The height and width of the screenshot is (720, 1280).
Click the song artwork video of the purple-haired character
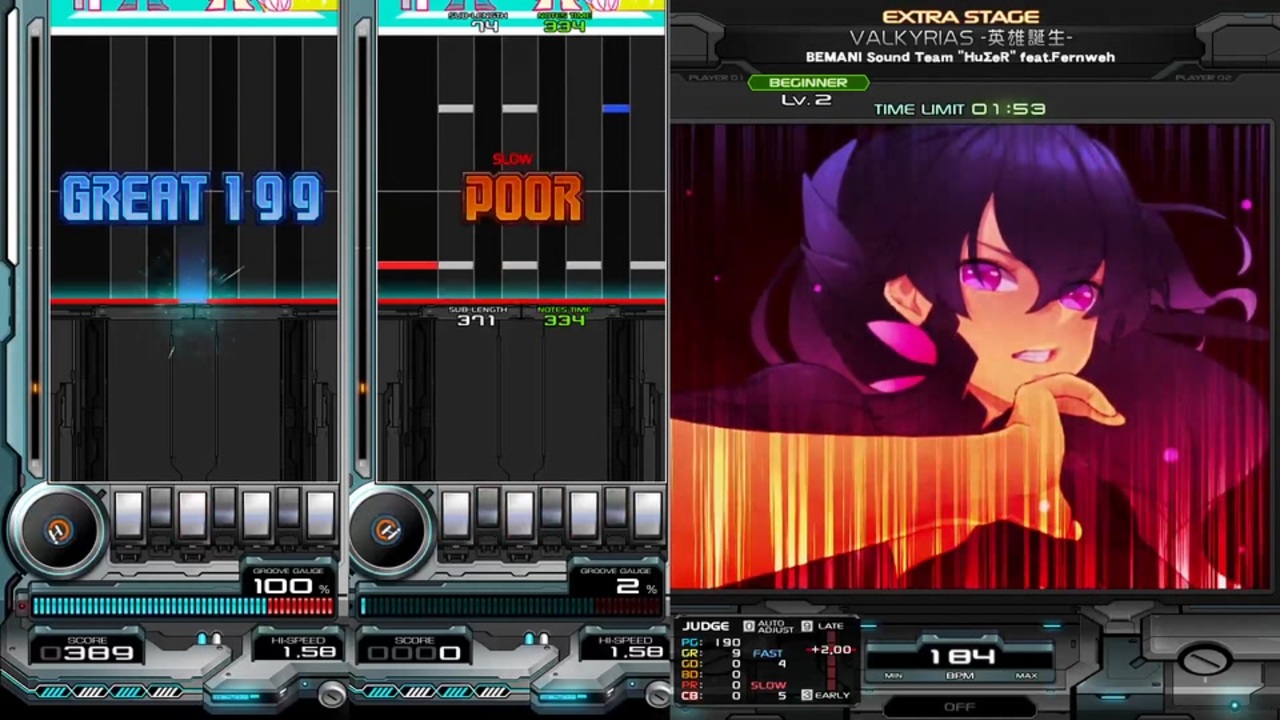tap(970, 356)
